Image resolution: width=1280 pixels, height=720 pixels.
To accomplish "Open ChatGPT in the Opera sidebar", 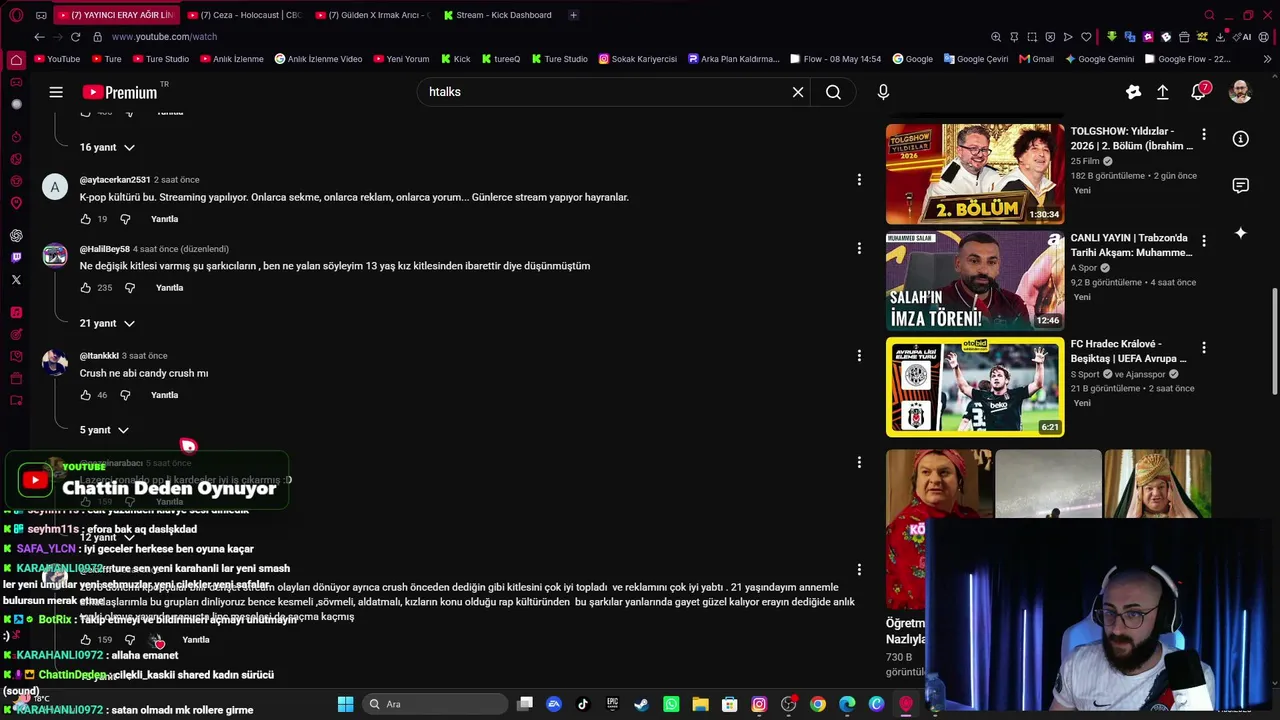I will tap(16, 236).
